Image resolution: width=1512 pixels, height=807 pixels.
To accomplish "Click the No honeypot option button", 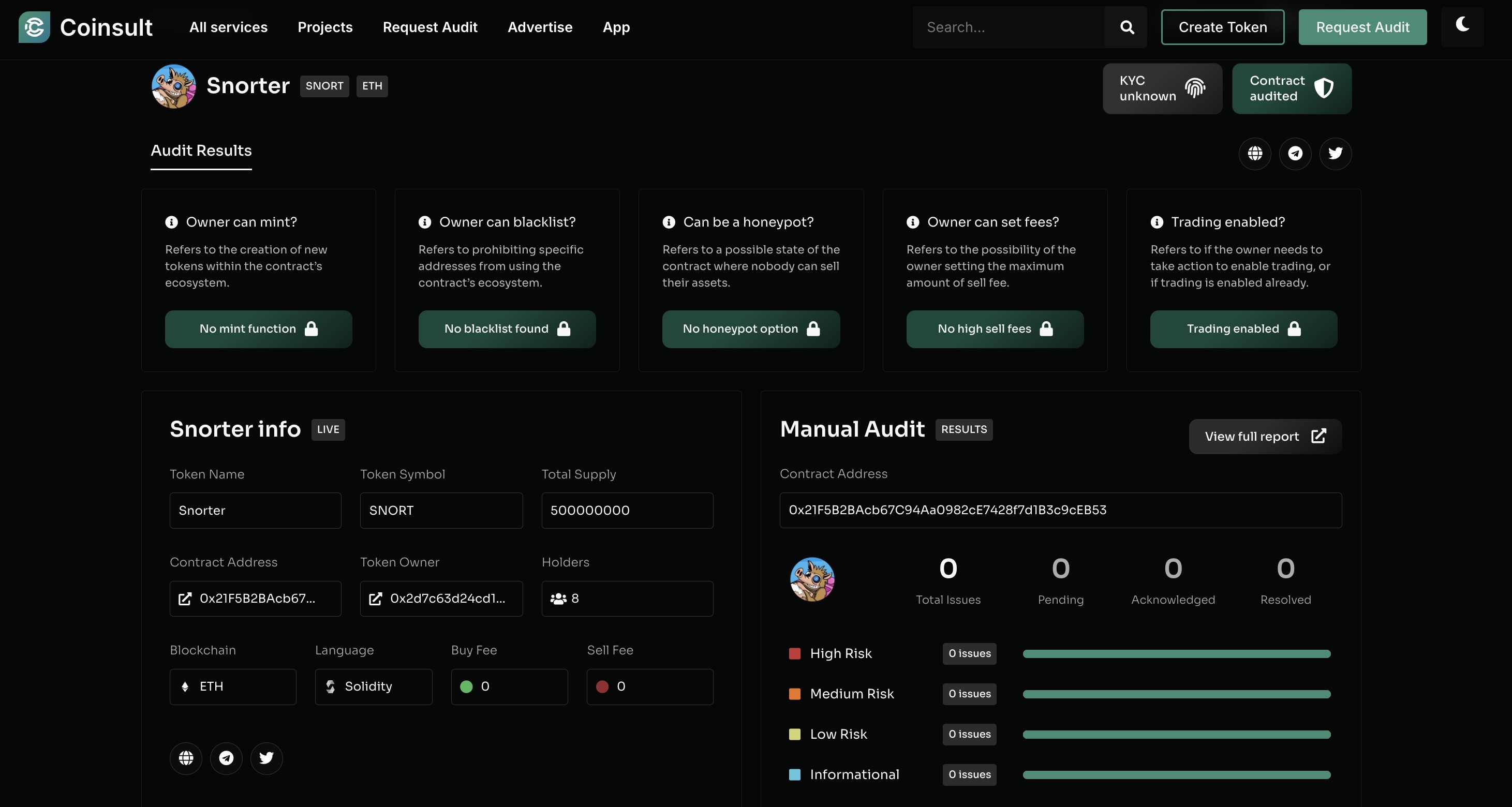I will point(751,329).
